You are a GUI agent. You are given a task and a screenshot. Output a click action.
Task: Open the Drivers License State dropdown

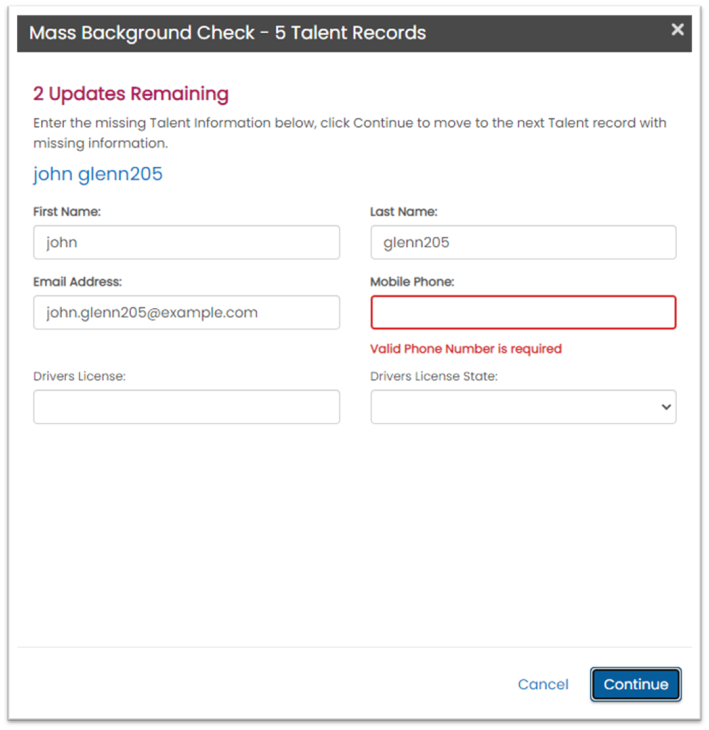pyautogui.click(x=523, y=407)
